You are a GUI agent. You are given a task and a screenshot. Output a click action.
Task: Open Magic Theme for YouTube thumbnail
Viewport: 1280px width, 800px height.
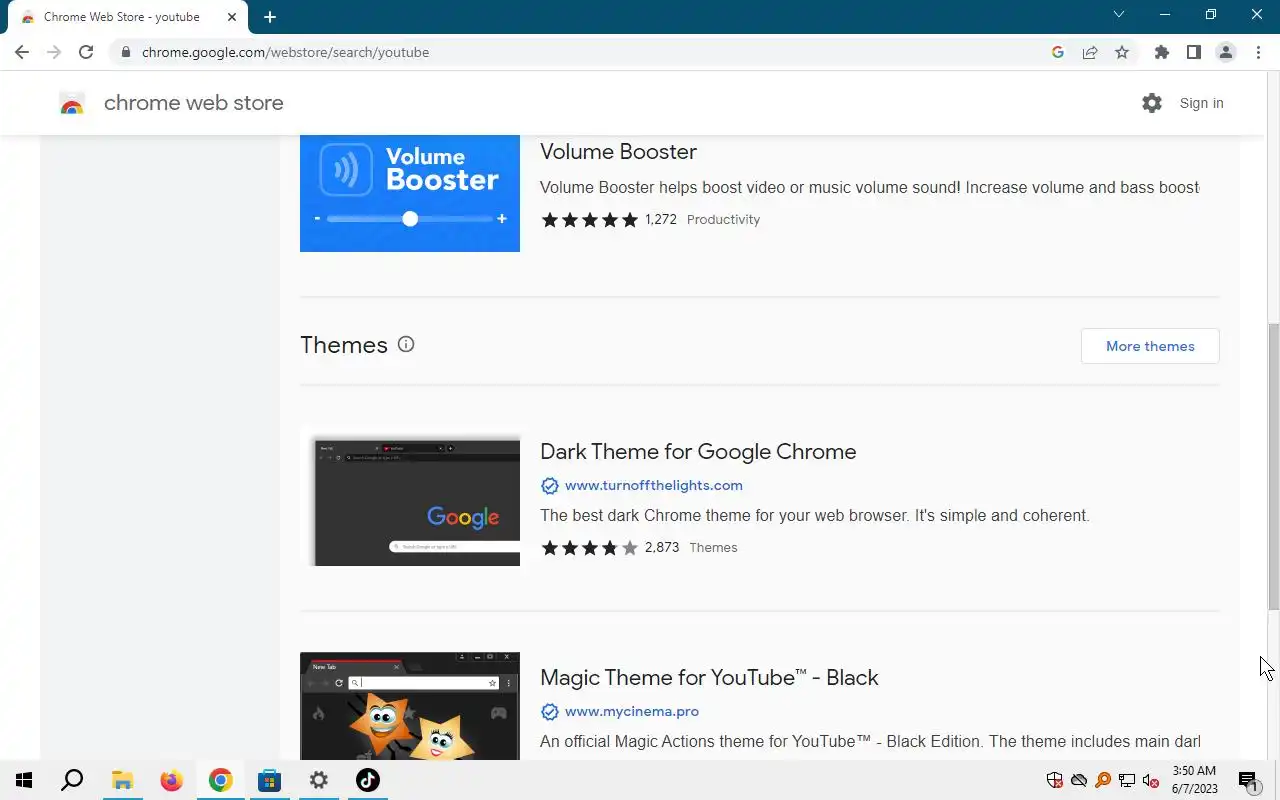[x=410, y=706]
